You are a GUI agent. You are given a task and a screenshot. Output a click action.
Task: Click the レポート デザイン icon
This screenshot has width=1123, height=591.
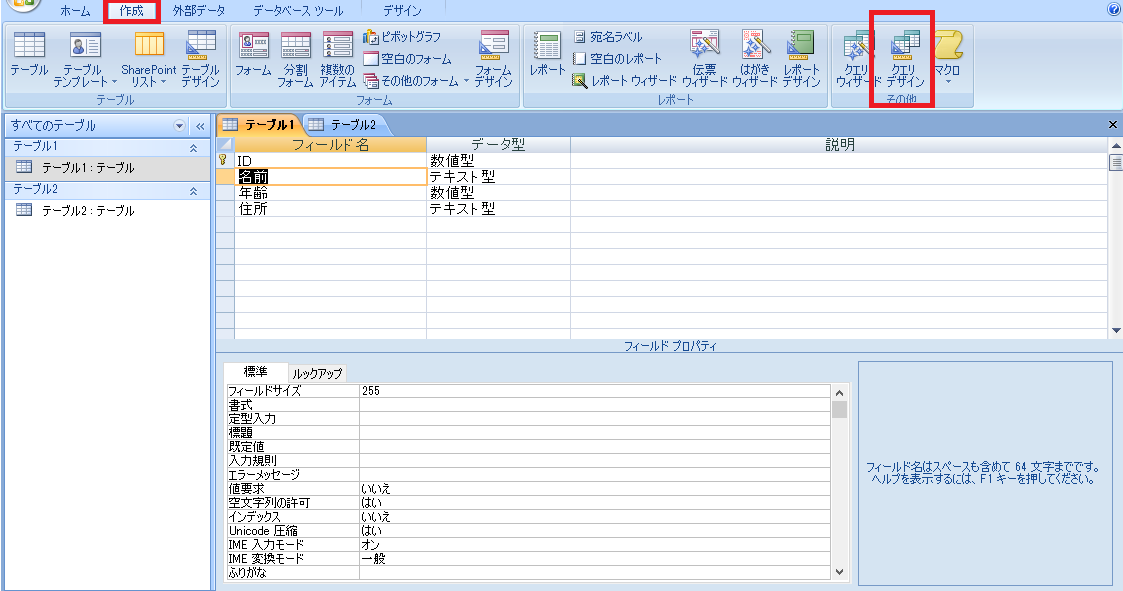pyautogui.click(x=801, y=59)
